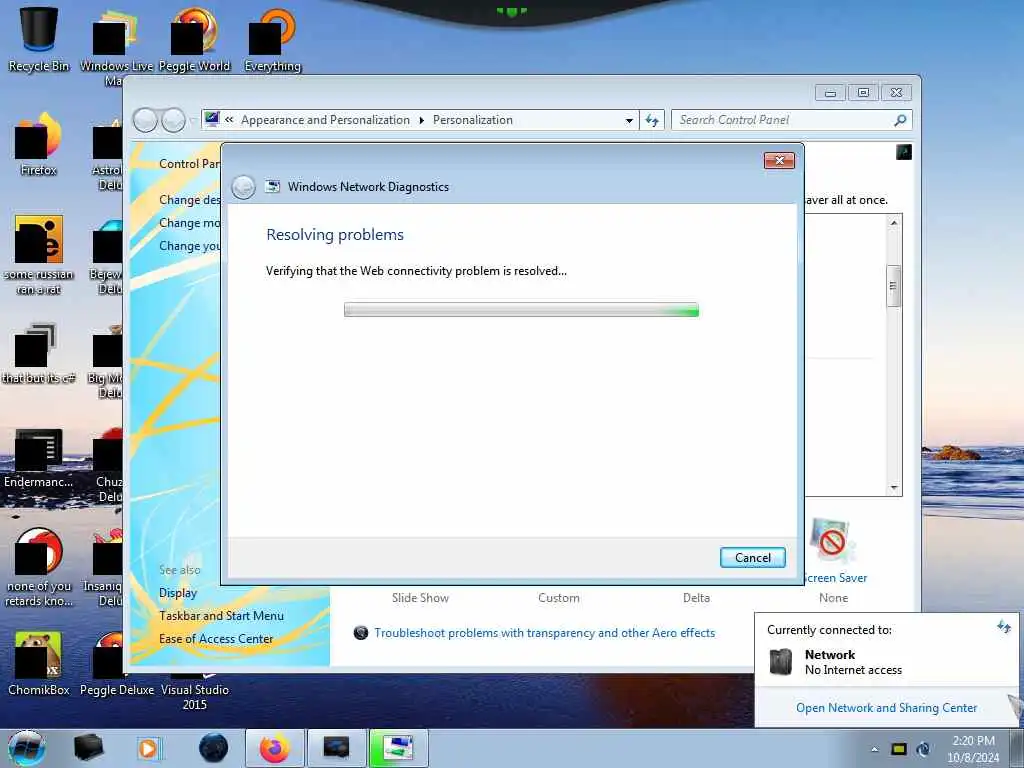Close the Windows Network Diagnostics dialog
The width and height of the screenshot is (1024, 768).
pos(779,161)
